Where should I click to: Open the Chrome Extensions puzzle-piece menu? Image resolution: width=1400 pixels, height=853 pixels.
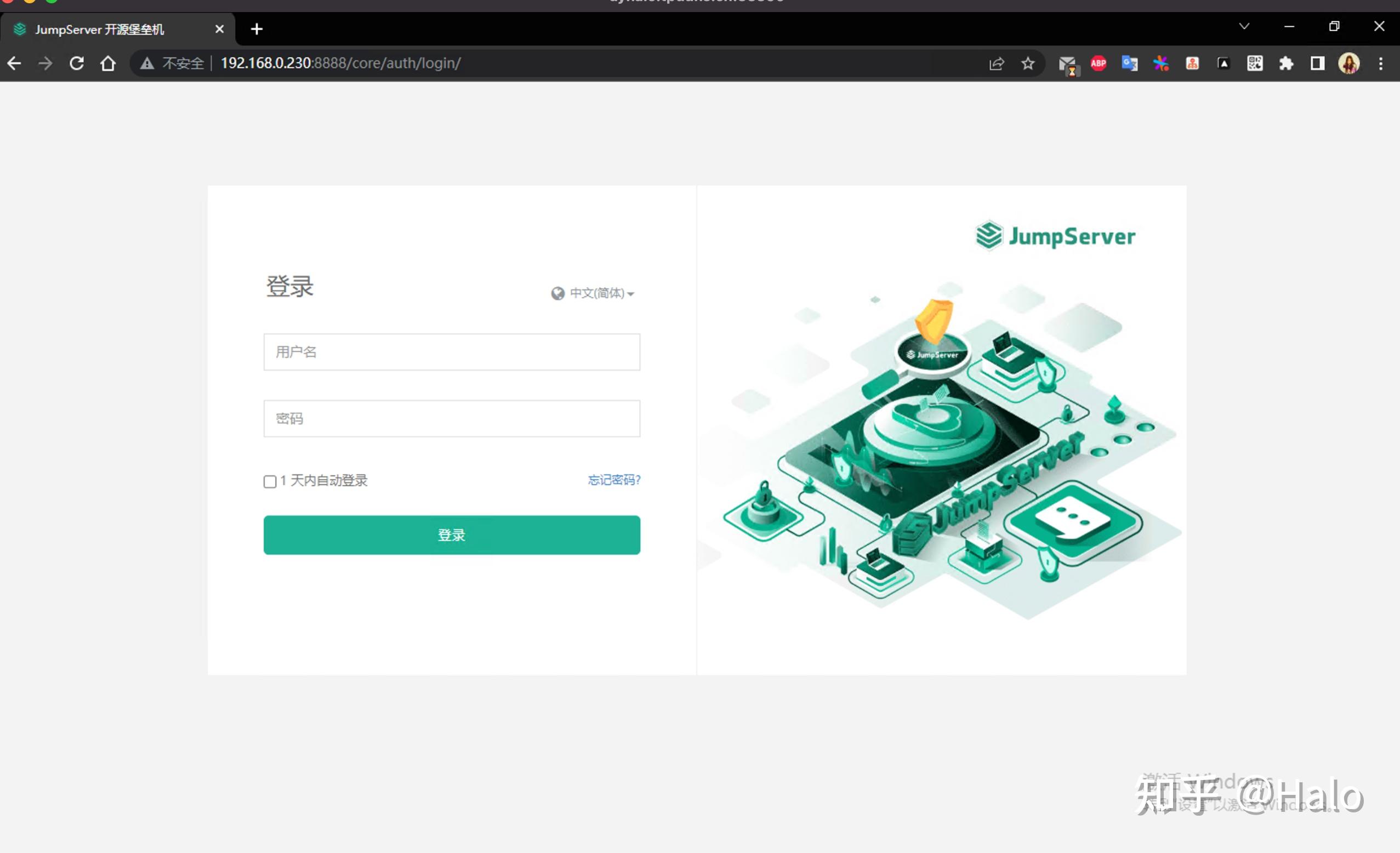point(1287,63)
